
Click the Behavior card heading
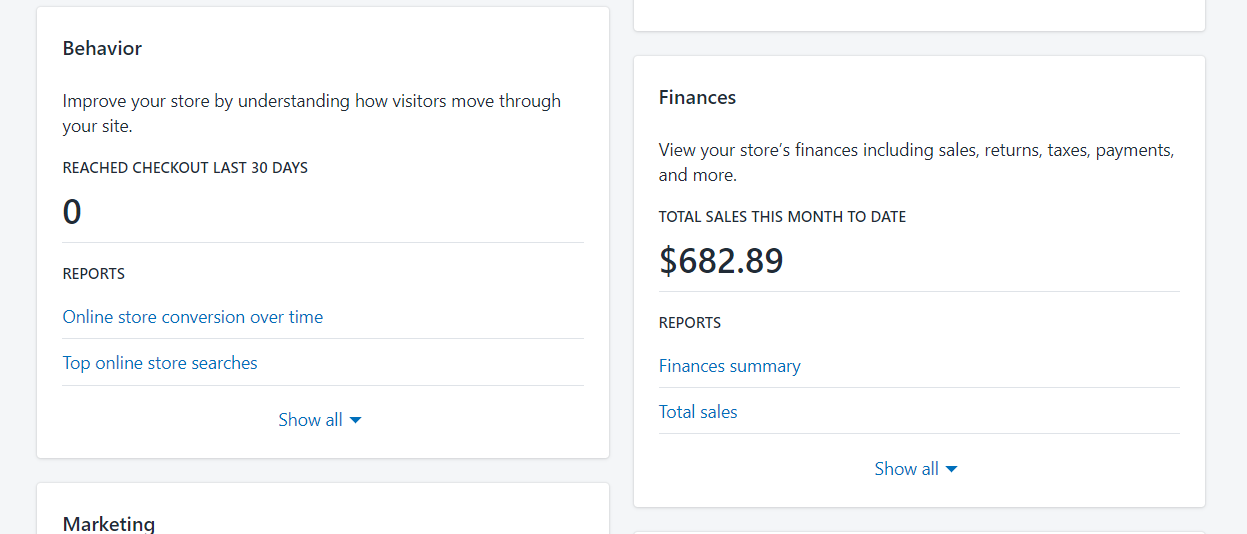click(x=102, y=48)
